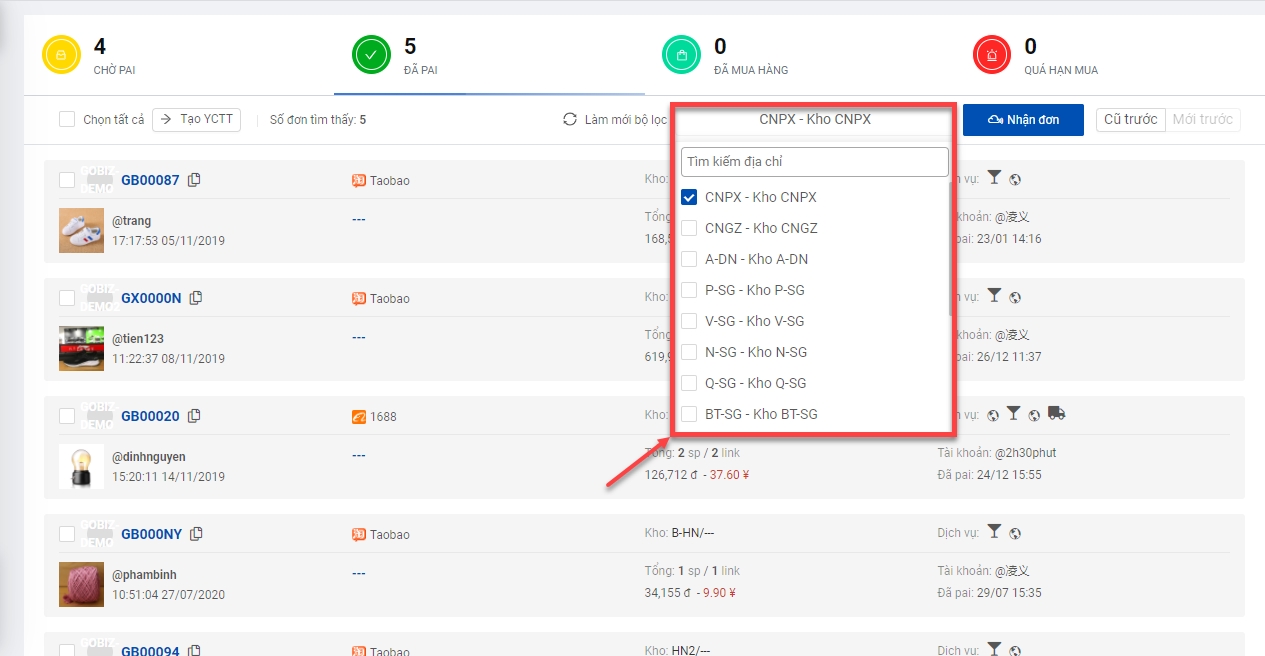
Task: Click the globe service icon on GB000NY
Action: [x=1015, y=534]
